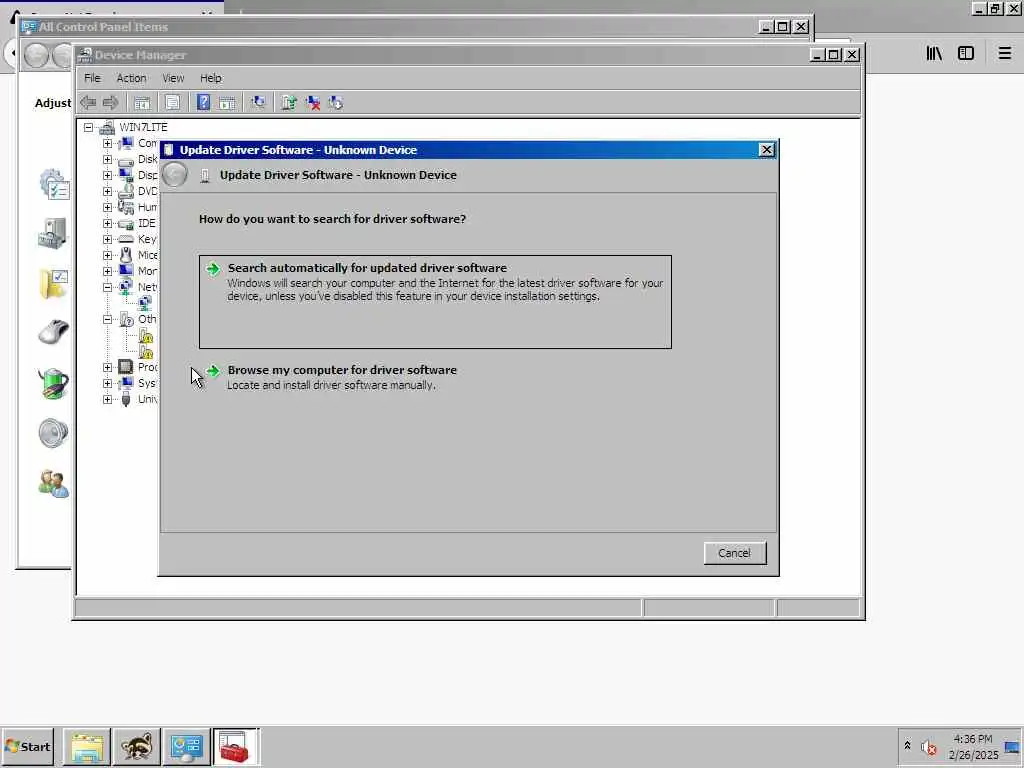1024x768 pixels.
Task: Expand the 'Mice' tree node
Action: [x=107, y=255]
